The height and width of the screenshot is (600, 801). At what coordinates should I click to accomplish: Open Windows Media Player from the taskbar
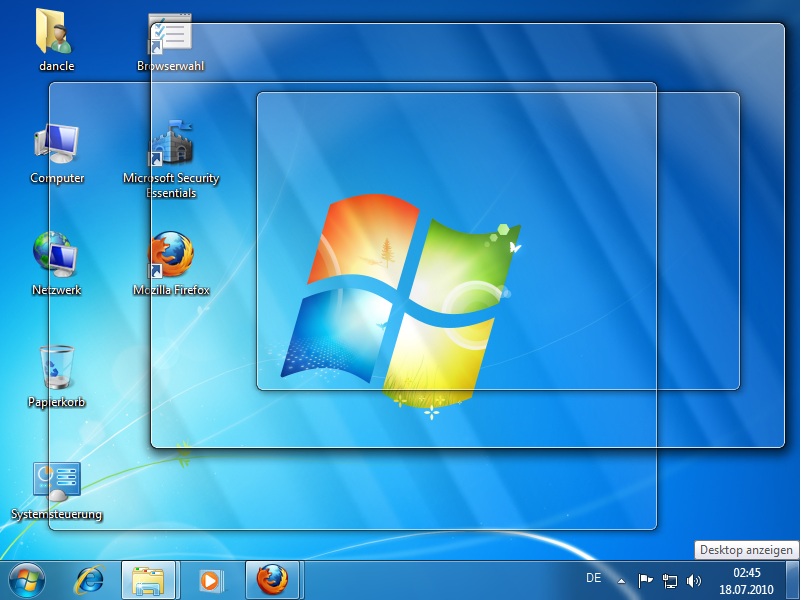click(210, 579)
